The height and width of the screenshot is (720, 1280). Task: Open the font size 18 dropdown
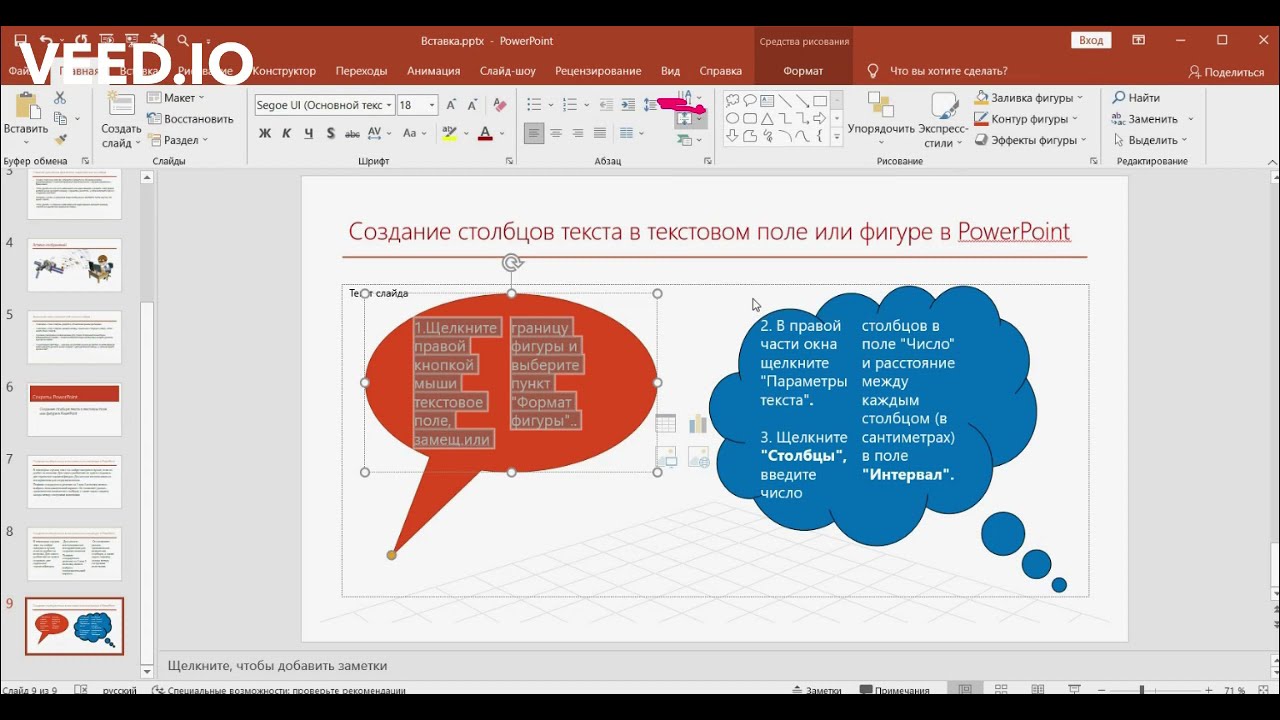tap(432, 105)
